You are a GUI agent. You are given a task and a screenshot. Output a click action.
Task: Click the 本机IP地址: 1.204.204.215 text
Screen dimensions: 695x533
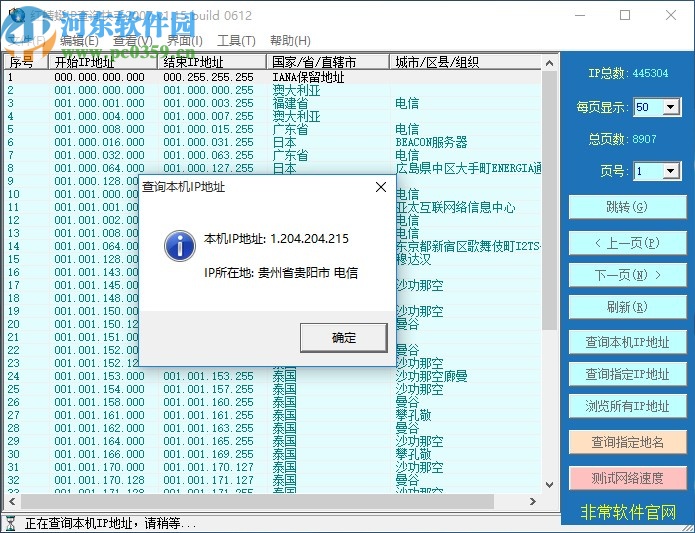click(276, 239)
